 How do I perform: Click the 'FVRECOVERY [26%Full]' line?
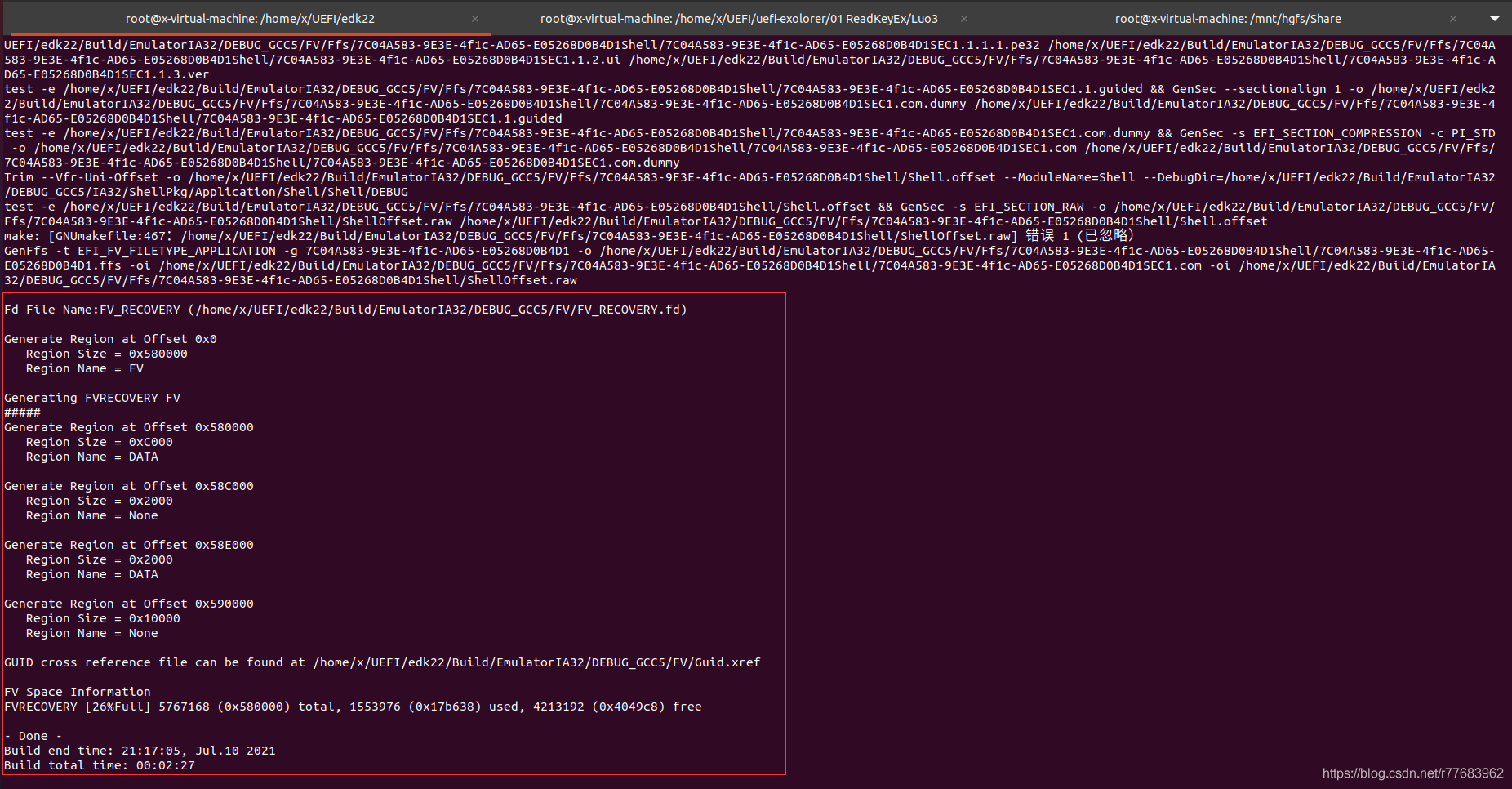point(353,707)
